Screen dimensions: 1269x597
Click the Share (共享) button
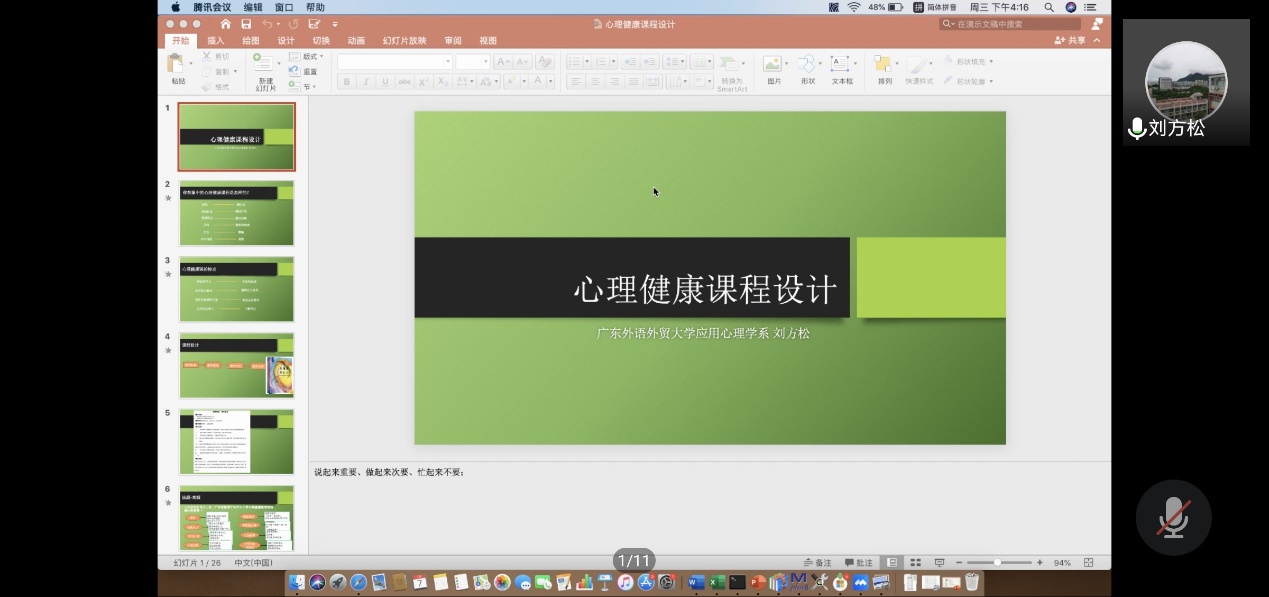click(1071, 41)
